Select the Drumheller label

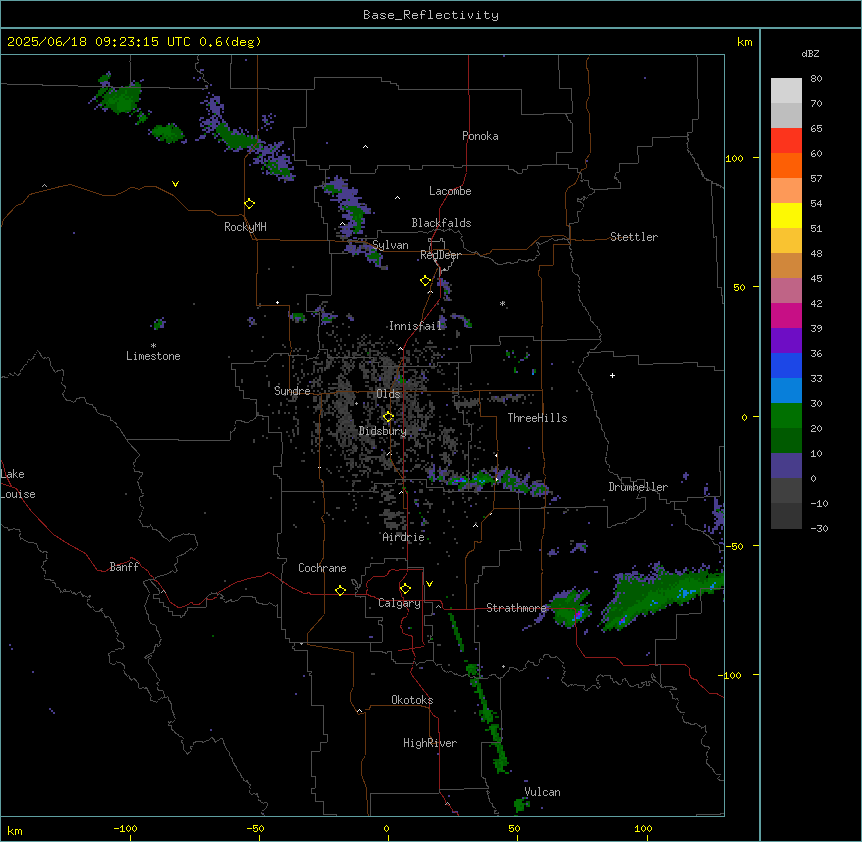point(638,487)
